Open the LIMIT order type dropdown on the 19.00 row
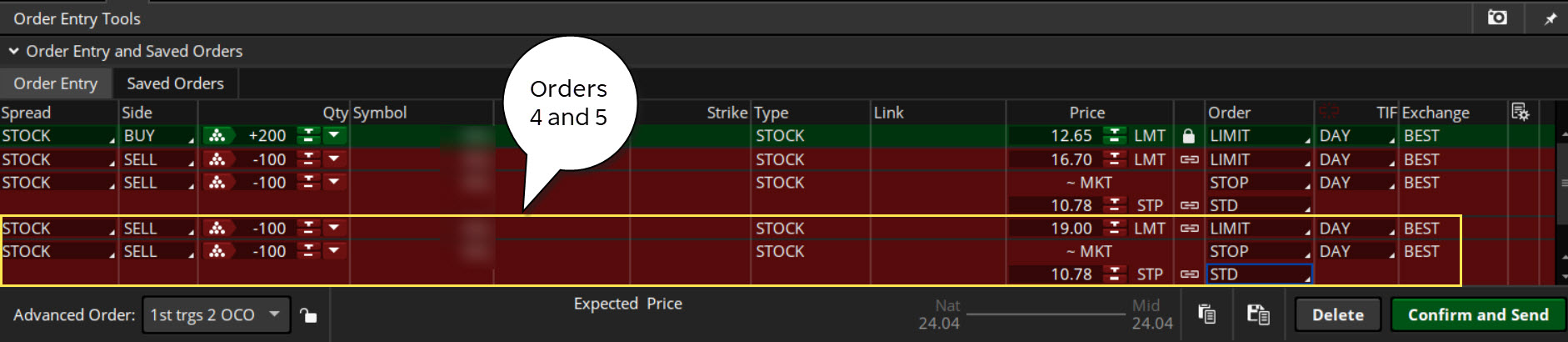The height and width of the screenshot is (342, 1568). click(1259, 228)
